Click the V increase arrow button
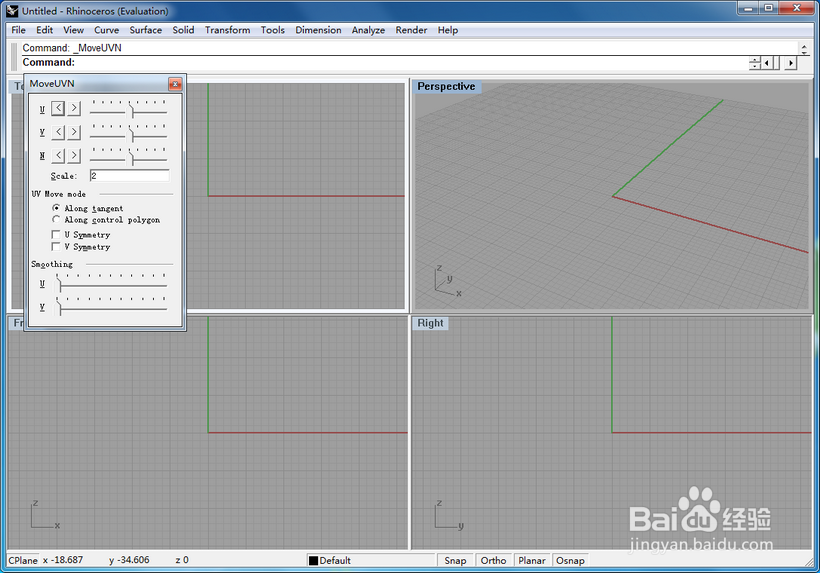This screenshot has width=820, height=573. (x=74, y=132)
